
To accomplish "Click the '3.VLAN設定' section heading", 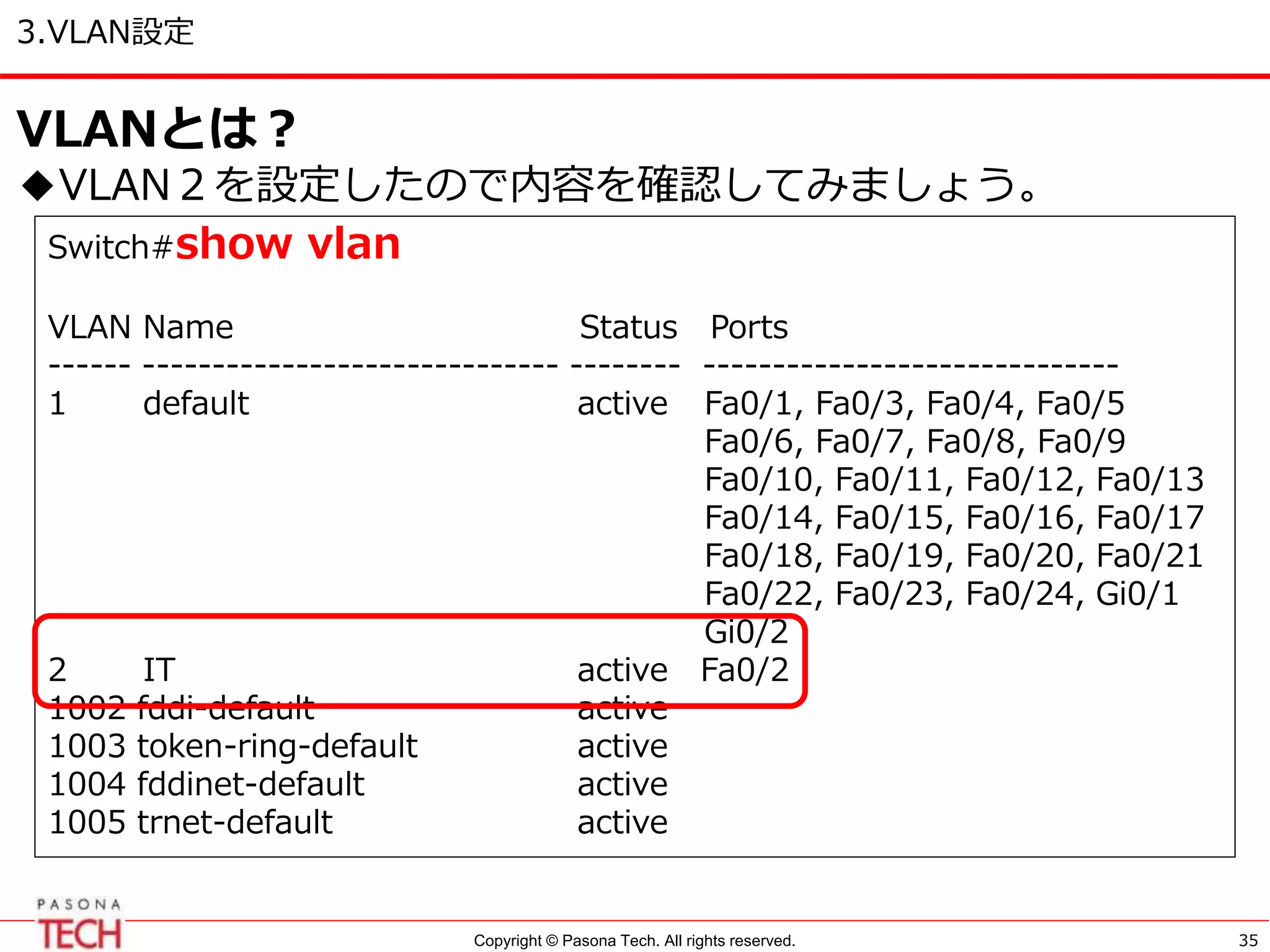I will pos(105,32).
